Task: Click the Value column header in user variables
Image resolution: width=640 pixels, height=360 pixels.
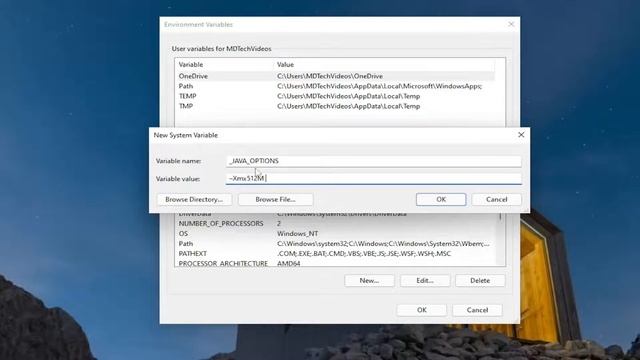Action: [x=384, y=64]
